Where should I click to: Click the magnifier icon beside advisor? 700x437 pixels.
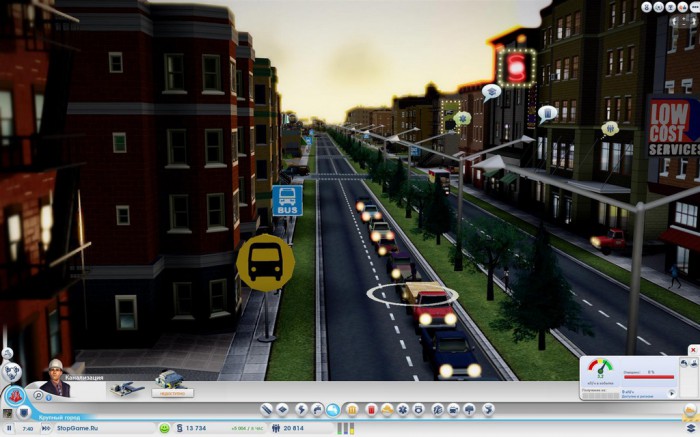38,395
